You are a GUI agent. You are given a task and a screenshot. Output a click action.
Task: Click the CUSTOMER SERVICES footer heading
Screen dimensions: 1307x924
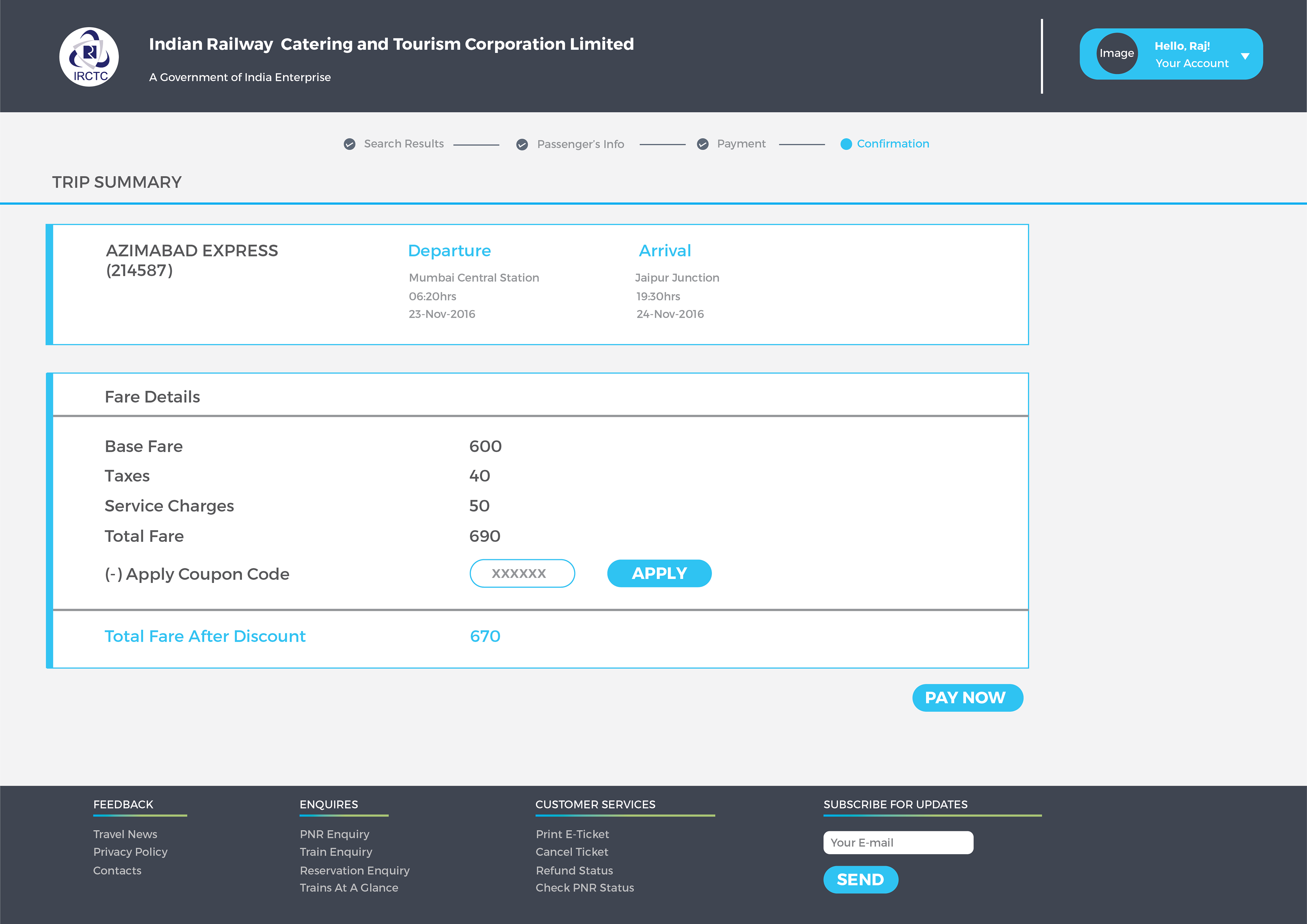(595, 805)
